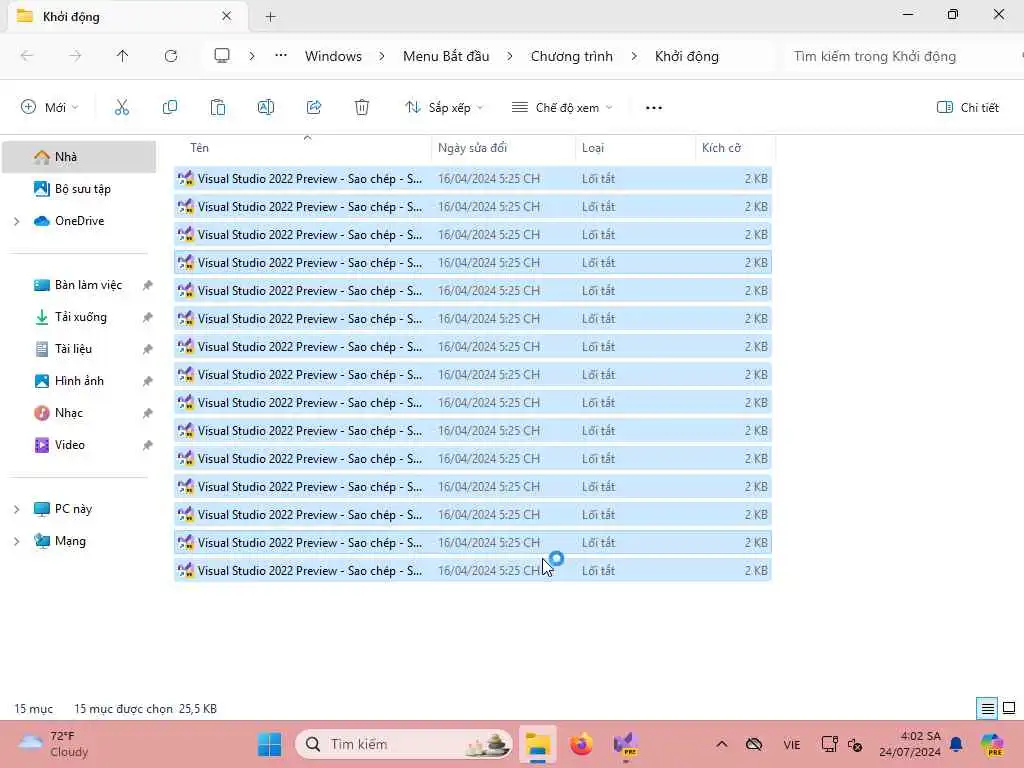Expand chevron after Menu Bắt đầu breadcrumb

pyautogui.click(x=510, y=56)
